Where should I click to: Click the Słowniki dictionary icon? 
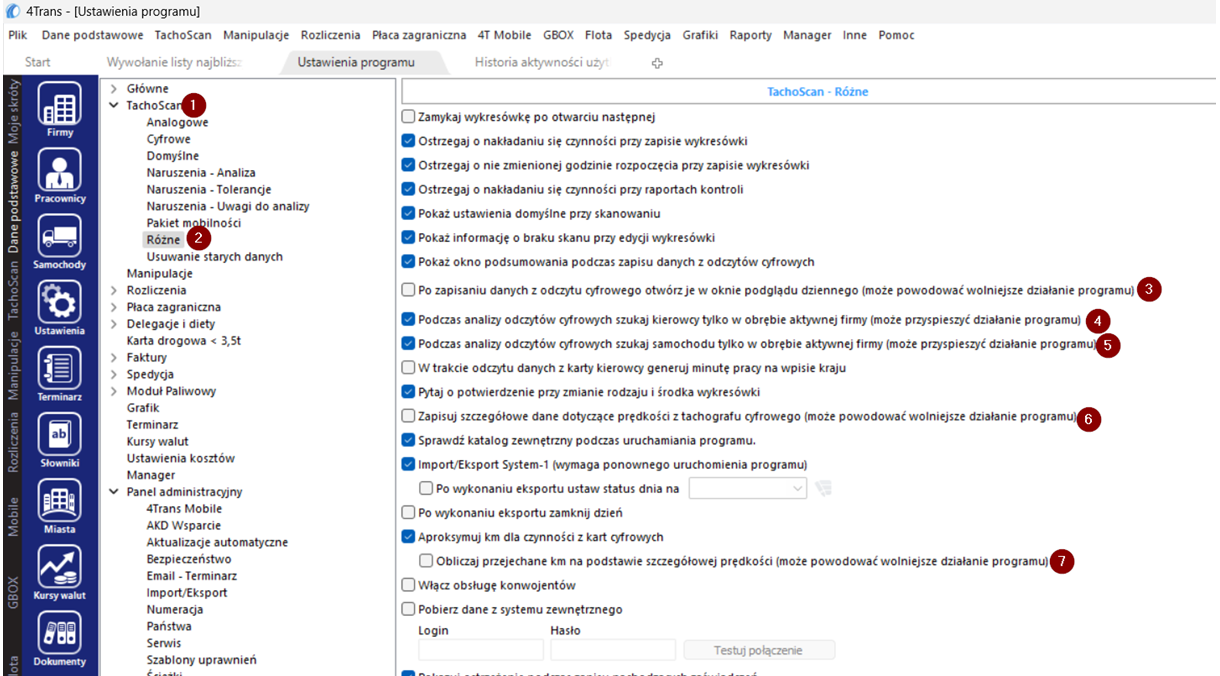pos(59,437)
